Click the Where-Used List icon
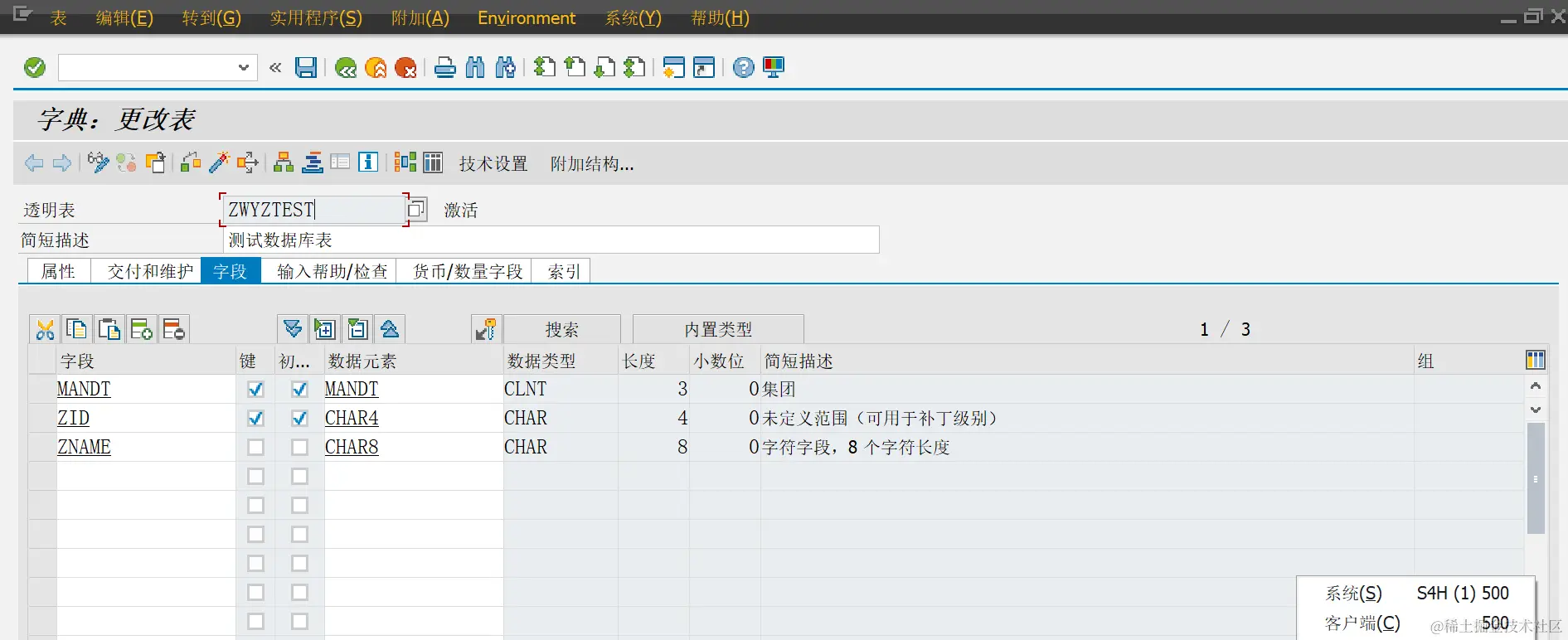The image size is (1568, 640). coord(247,162)
